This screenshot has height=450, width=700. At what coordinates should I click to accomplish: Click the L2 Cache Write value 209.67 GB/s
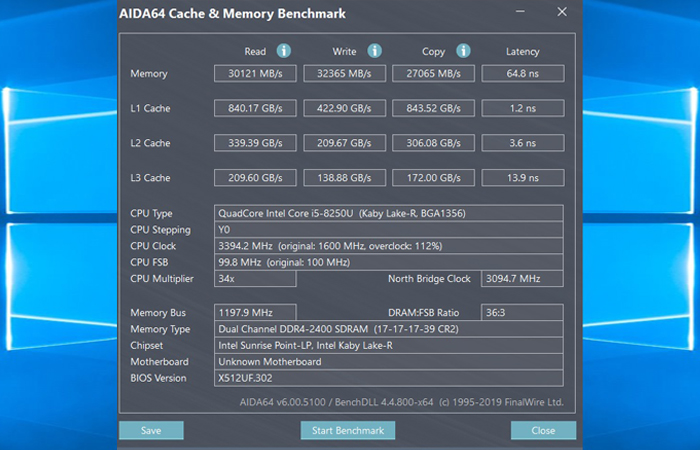(344, 143)
